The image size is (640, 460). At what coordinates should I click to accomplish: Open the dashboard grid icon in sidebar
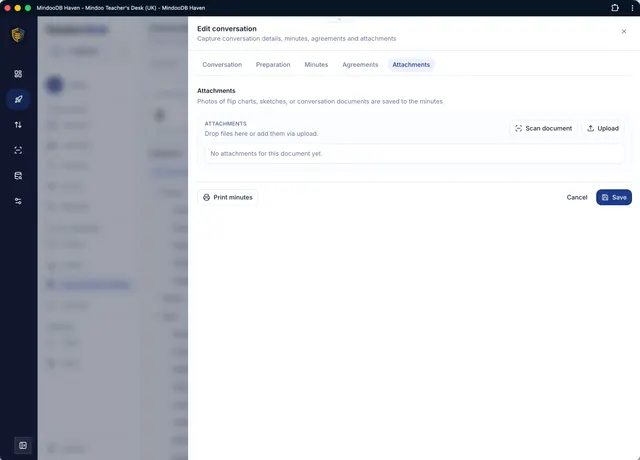pyautogui.click(x=18, y=74)
